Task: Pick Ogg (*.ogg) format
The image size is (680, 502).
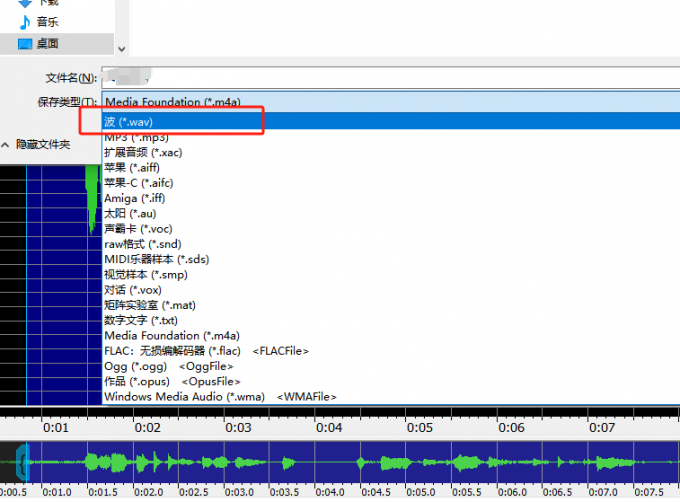Action: 391,366
